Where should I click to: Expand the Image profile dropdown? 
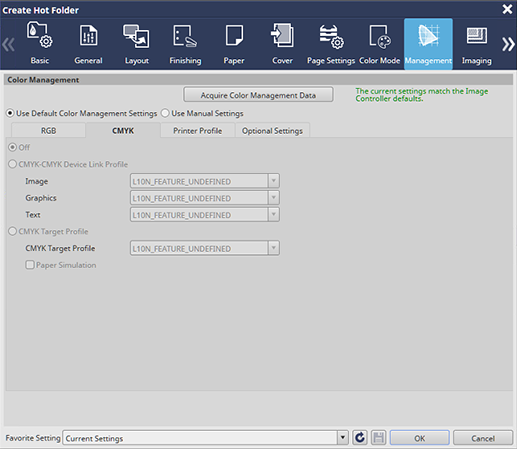[x=273, y=181]
